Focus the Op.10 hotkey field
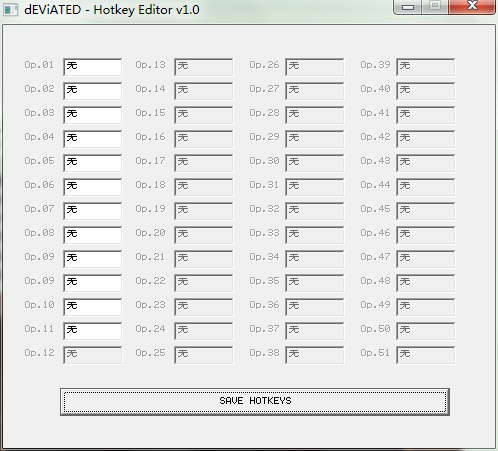Viewport: 498px width, 451px height. [93, 307]
